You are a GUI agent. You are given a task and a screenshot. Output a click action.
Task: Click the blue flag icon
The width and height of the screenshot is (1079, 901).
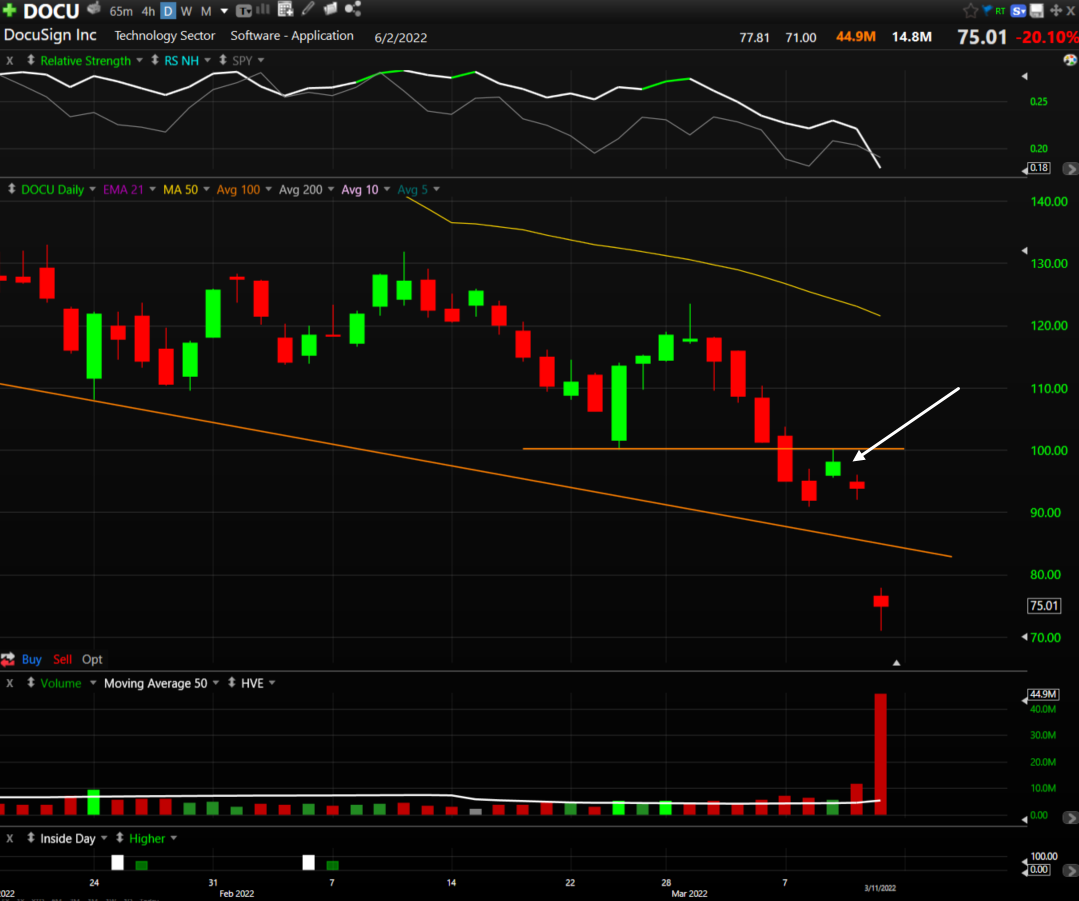(987, 10)
